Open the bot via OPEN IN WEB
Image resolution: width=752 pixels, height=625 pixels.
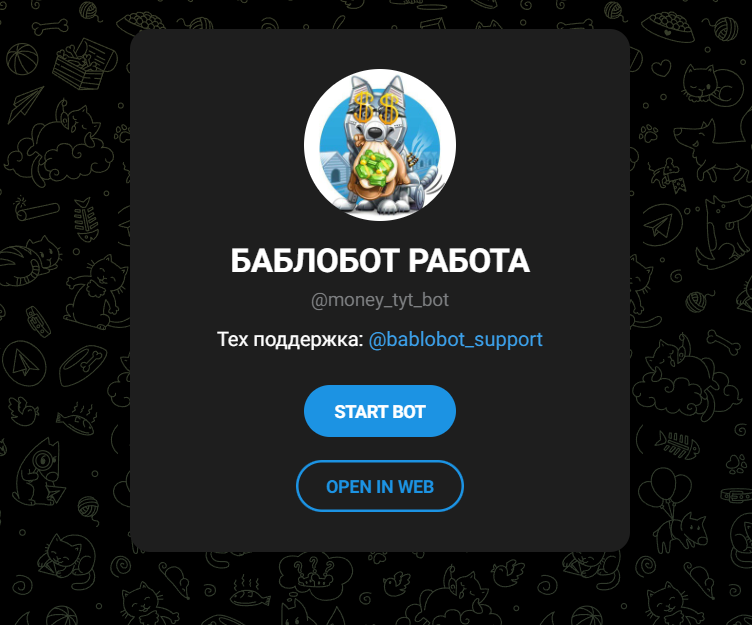[379, 486]
